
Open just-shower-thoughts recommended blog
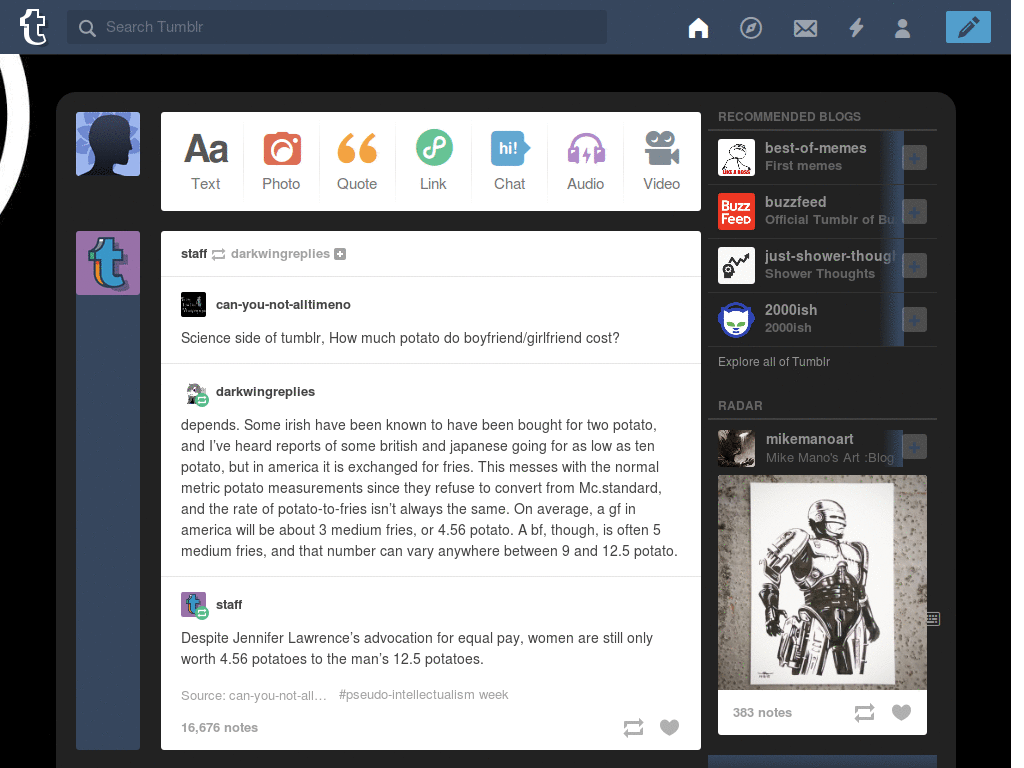pos(830,256)
